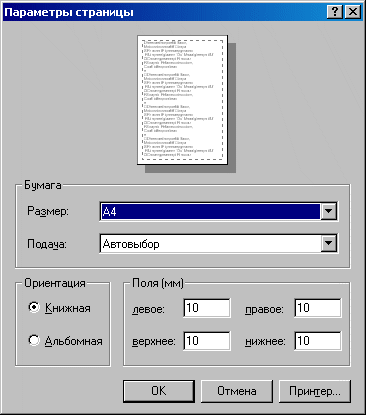This screenshot has width=367, height=416.
Task: Open the Подача paper source dropdown arrow
Action: [329, 244]
